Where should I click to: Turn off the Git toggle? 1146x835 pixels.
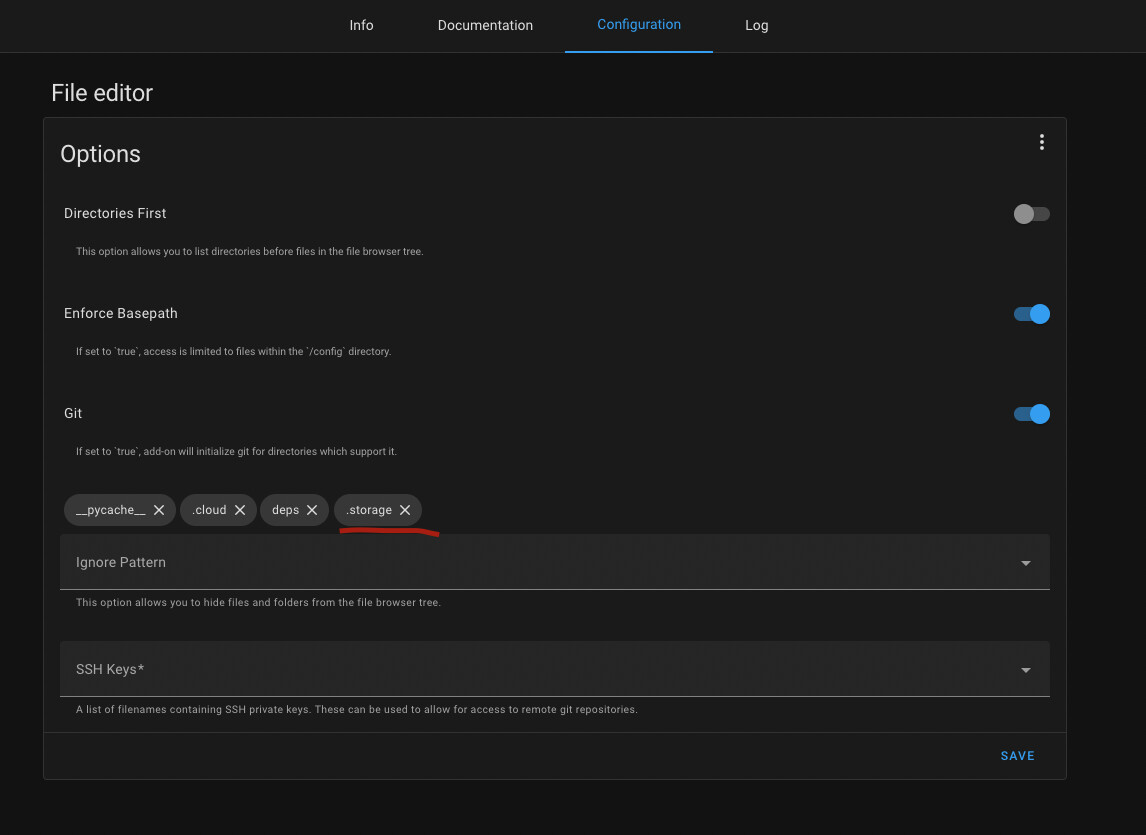1031,413
